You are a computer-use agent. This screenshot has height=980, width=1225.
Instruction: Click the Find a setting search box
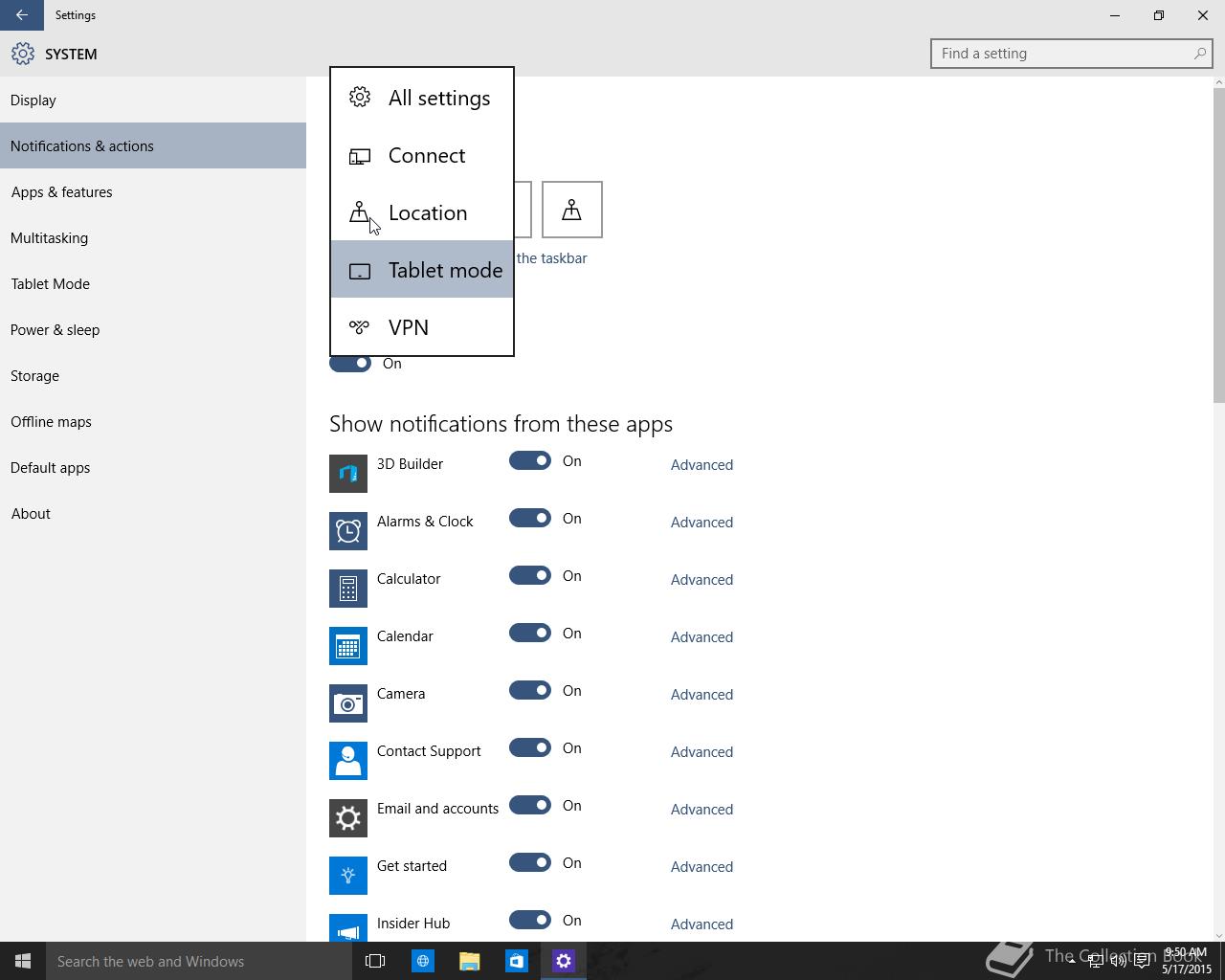1072,54
